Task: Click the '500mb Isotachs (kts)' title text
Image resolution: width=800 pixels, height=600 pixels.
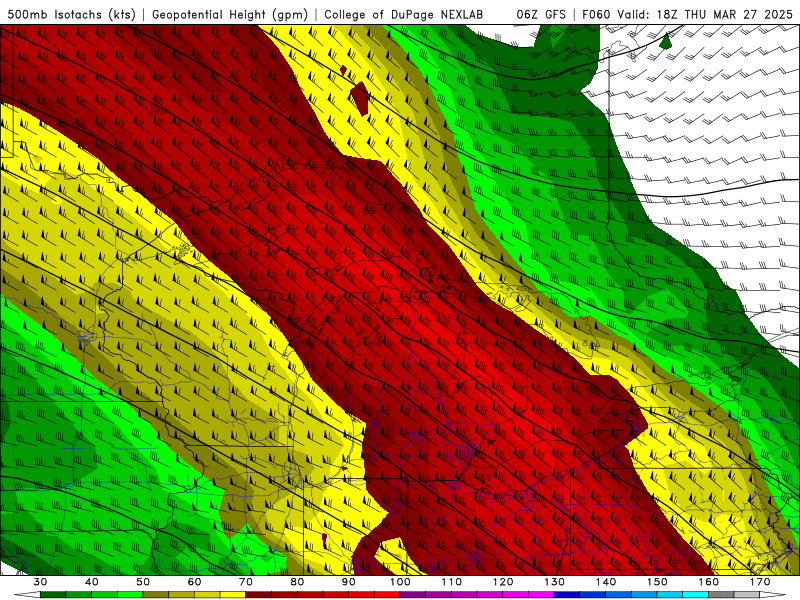Action: coord(70,14)
